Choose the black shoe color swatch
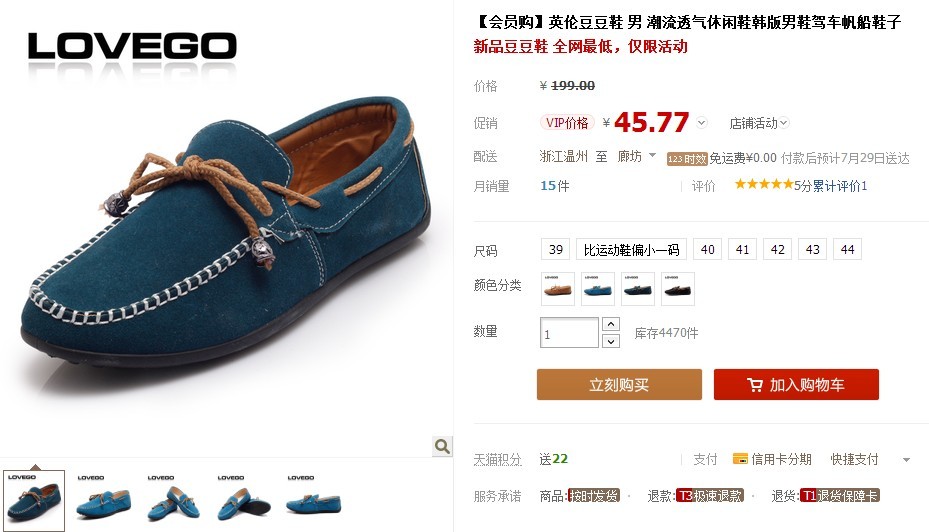Viewport: 929px width, 532px height. [678, 289]
